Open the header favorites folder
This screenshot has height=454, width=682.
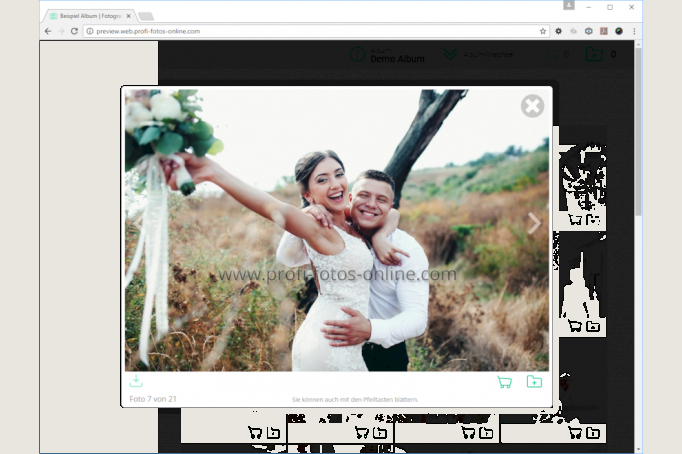point(594,55)
